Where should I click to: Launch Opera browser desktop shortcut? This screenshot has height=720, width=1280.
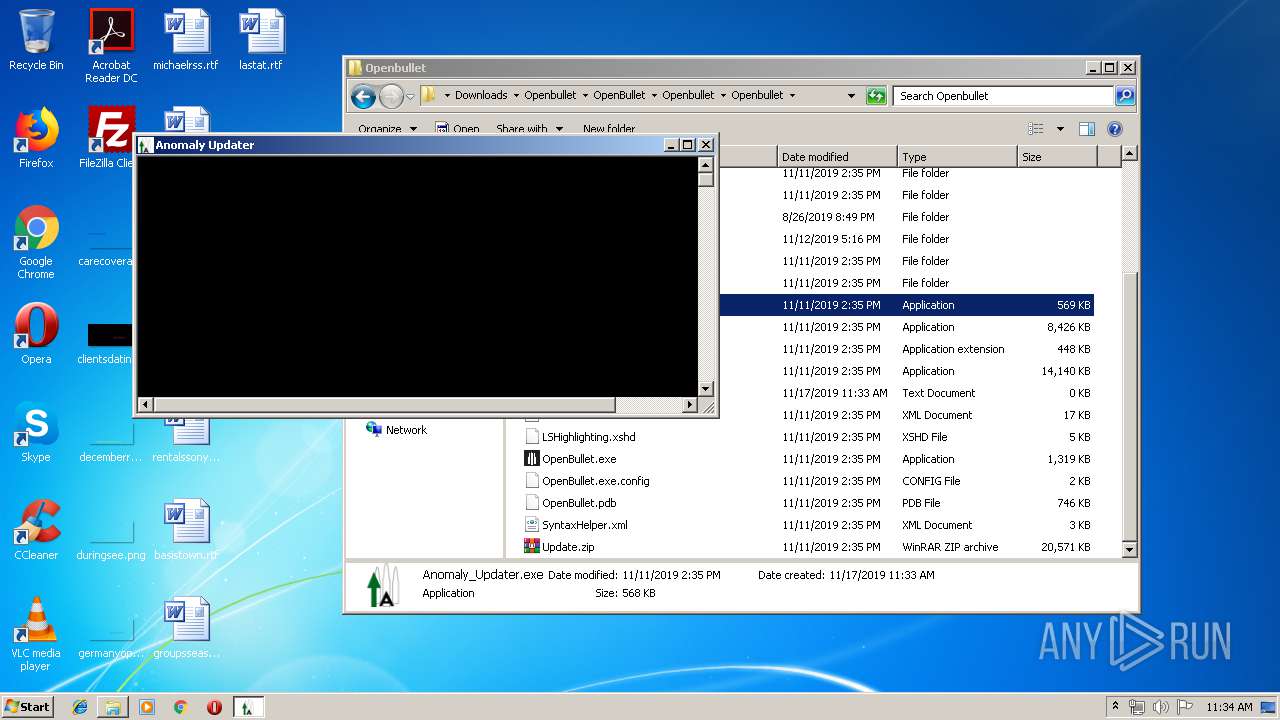point(36,334)
